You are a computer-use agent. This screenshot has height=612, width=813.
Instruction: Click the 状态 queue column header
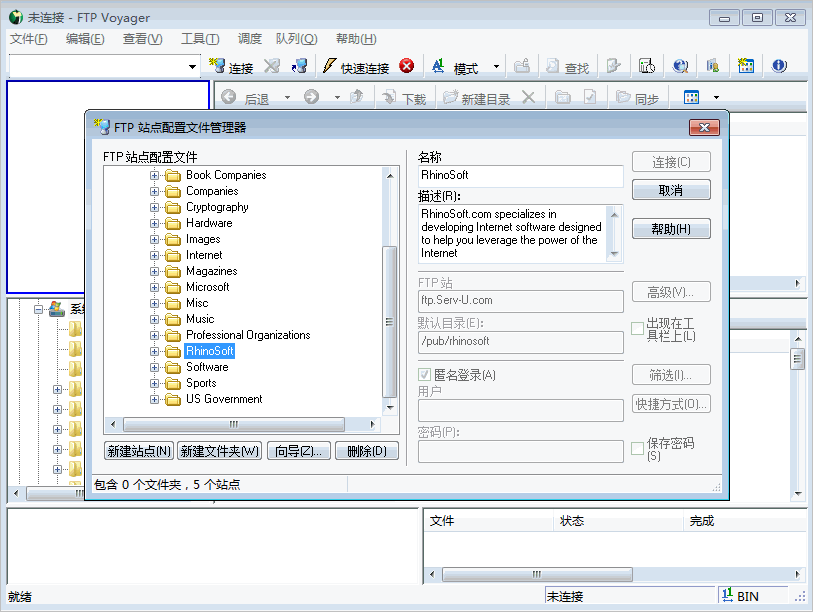tap(619, 521)
